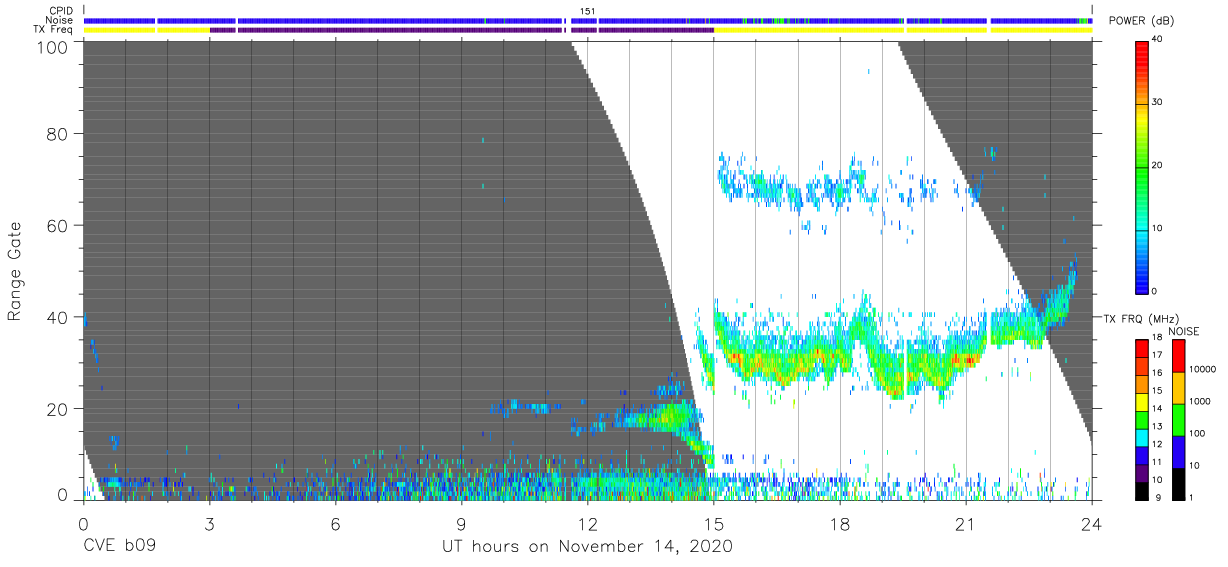
Task: Click the CVE b09 radar beam label
Action: [x=119, y=547]
